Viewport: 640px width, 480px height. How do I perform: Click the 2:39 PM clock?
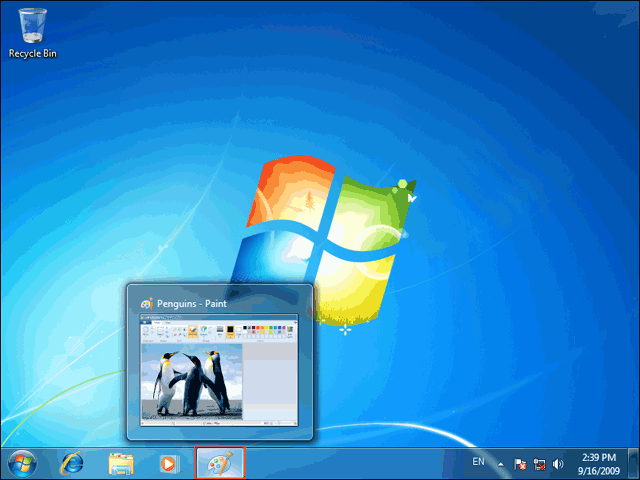599,457
